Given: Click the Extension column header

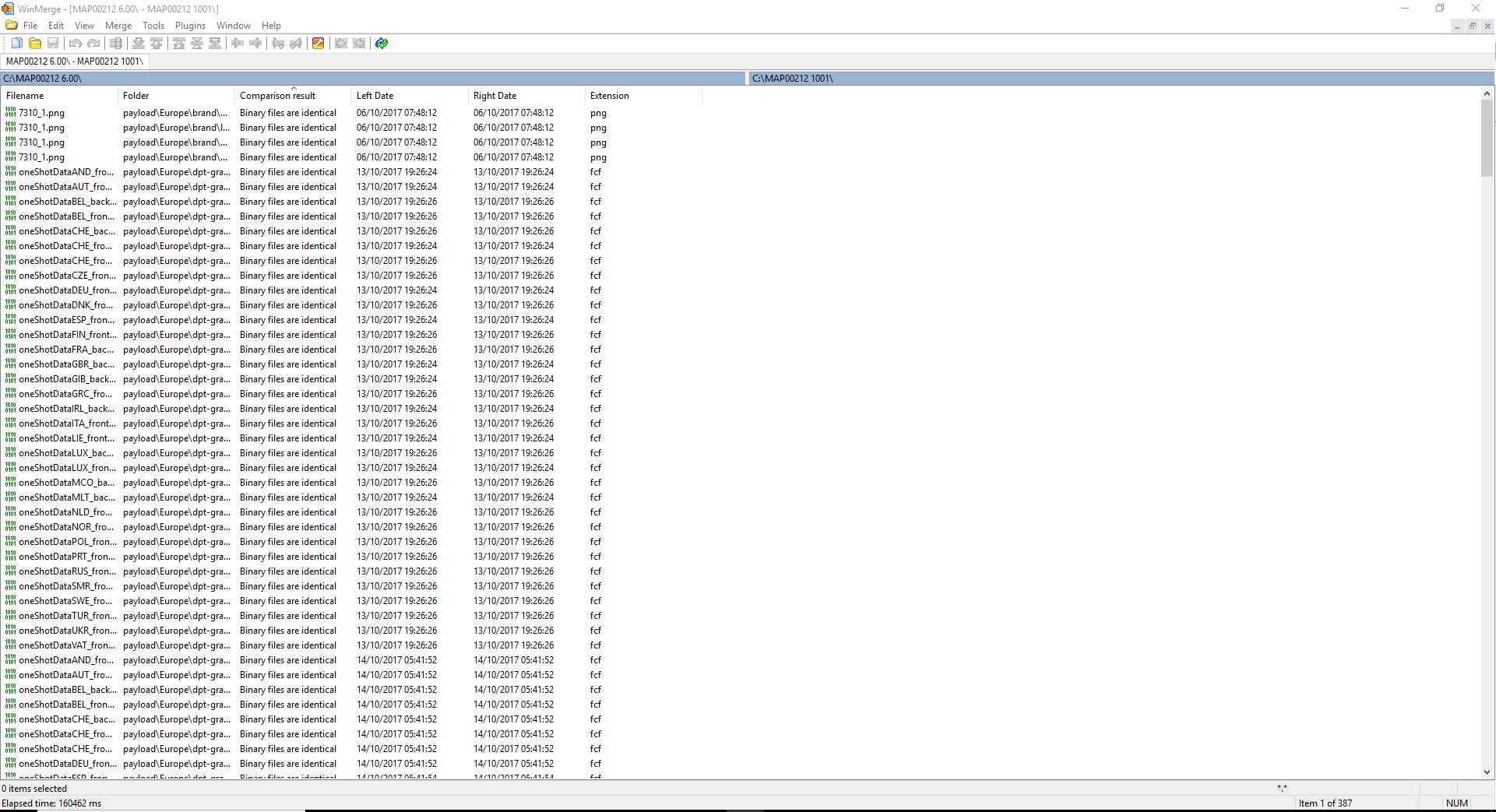Looking at the screenshot, I should point(609,96).
